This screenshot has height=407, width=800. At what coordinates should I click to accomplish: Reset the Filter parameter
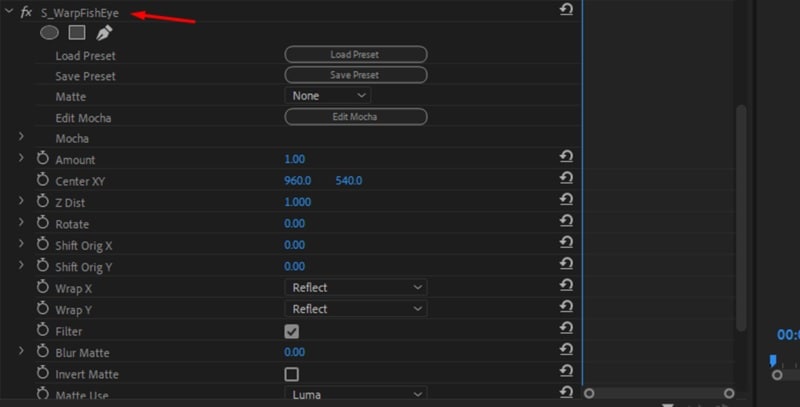point(566,327)
